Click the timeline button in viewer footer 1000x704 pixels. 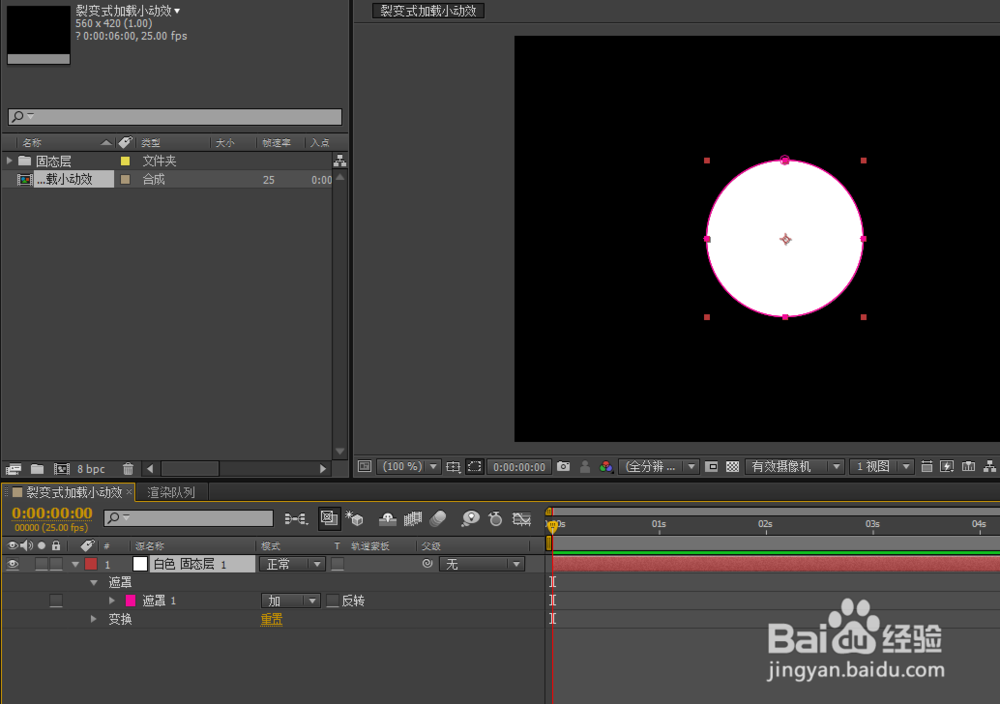pos(968,467)
